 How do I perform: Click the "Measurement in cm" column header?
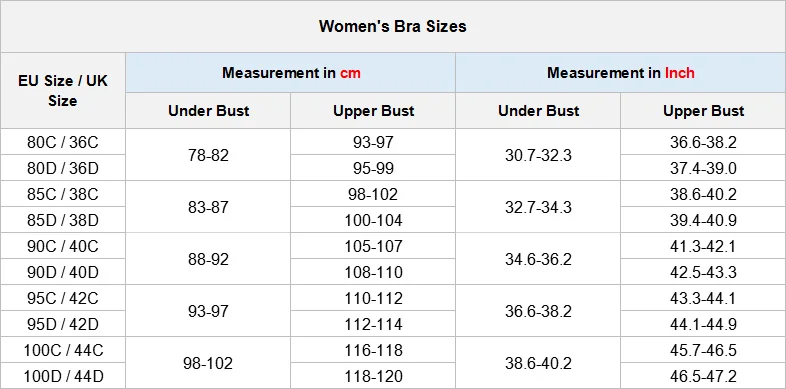coord(291,73)
